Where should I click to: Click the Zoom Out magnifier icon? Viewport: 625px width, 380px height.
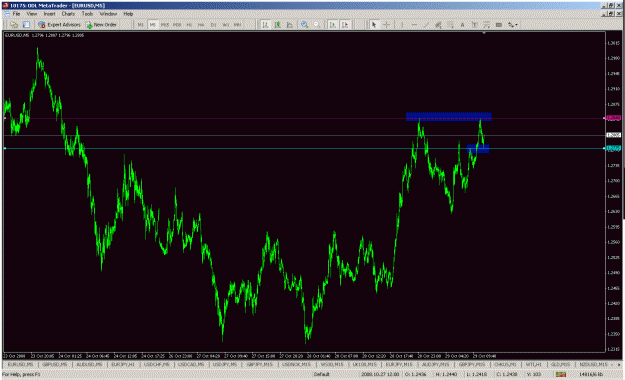point(317,25)
